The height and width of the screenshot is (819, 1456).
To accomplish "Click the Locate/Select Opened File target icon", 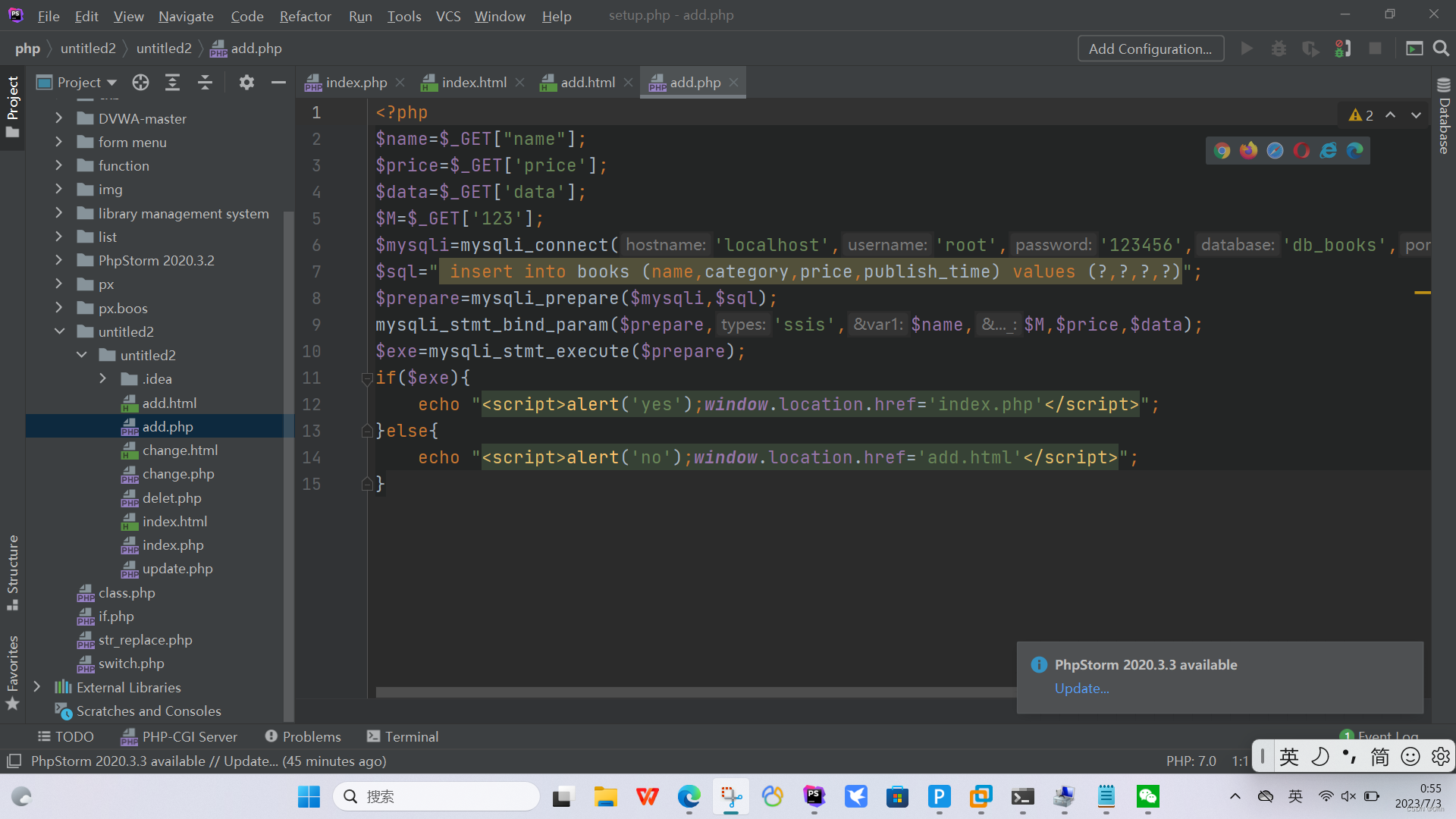I will click(140, 83).
